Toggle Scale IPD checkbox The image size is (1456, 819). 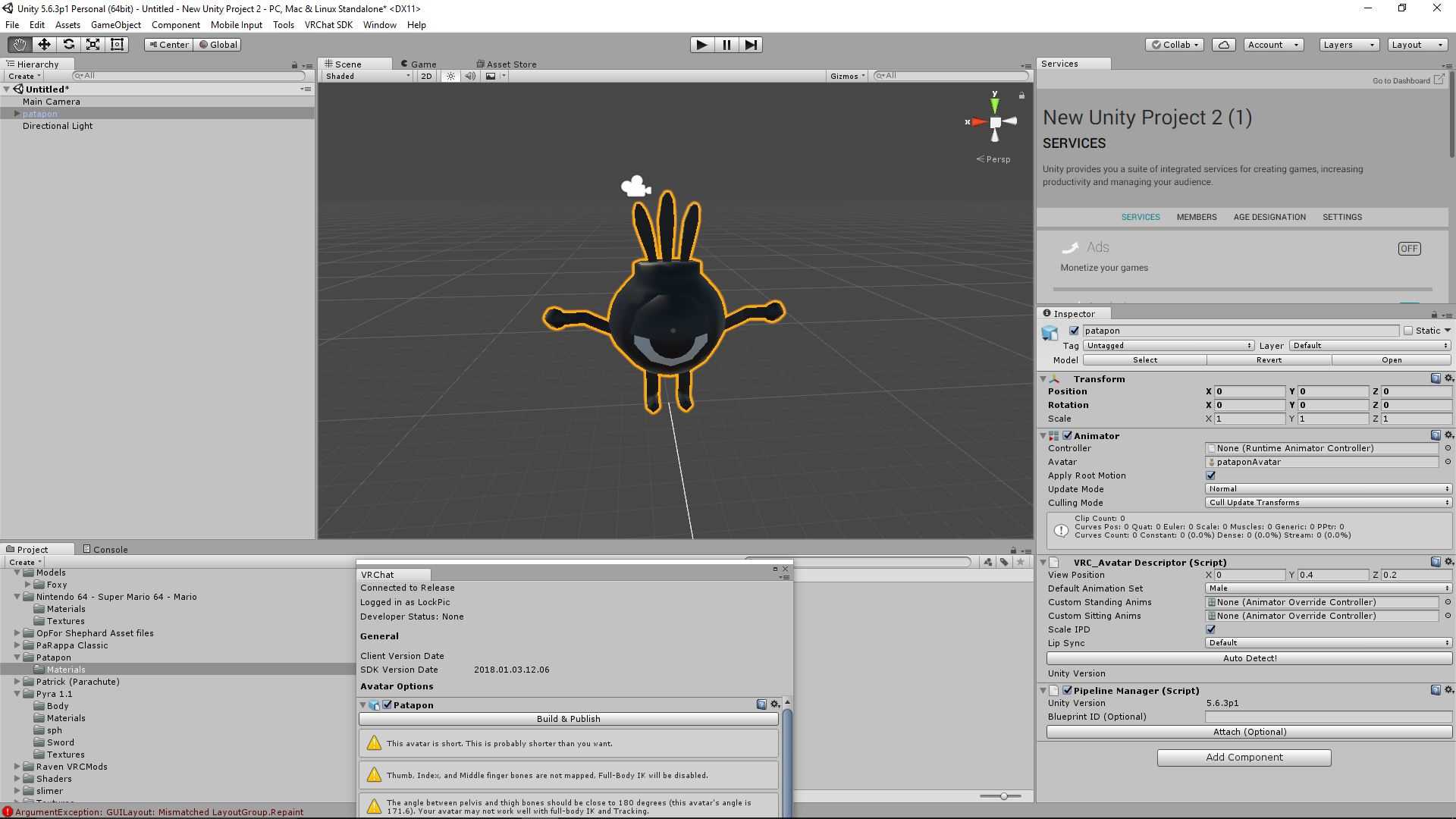tap(1210, 629)
